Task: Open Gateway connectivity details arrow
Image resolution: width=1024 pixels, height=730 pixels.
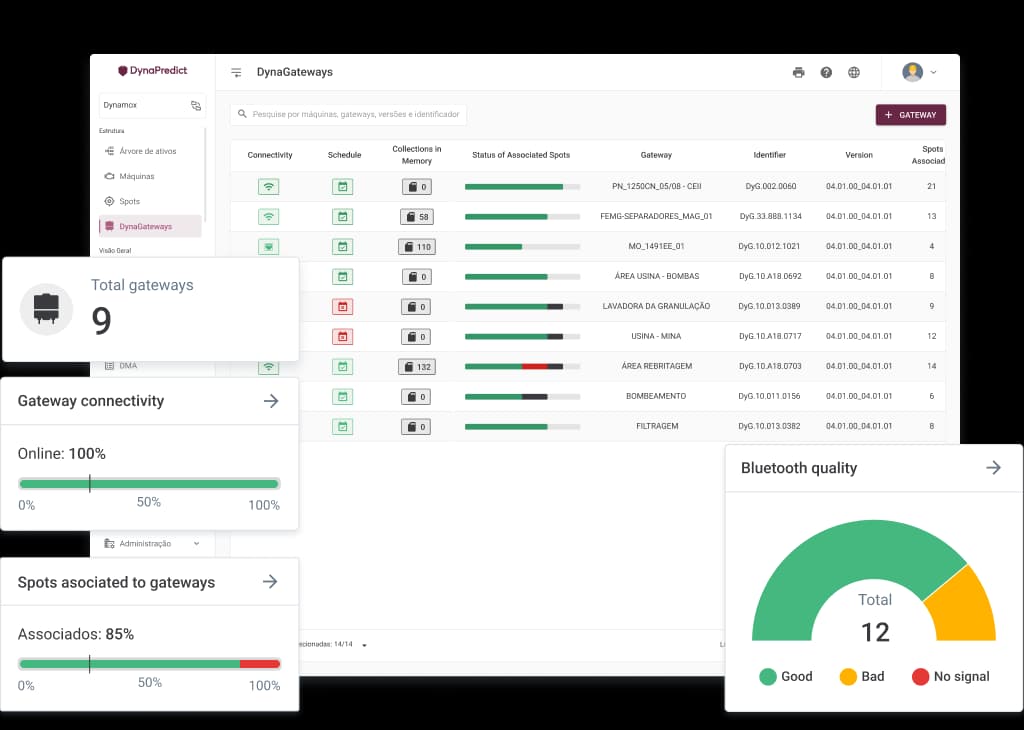Action: (270, 401)
